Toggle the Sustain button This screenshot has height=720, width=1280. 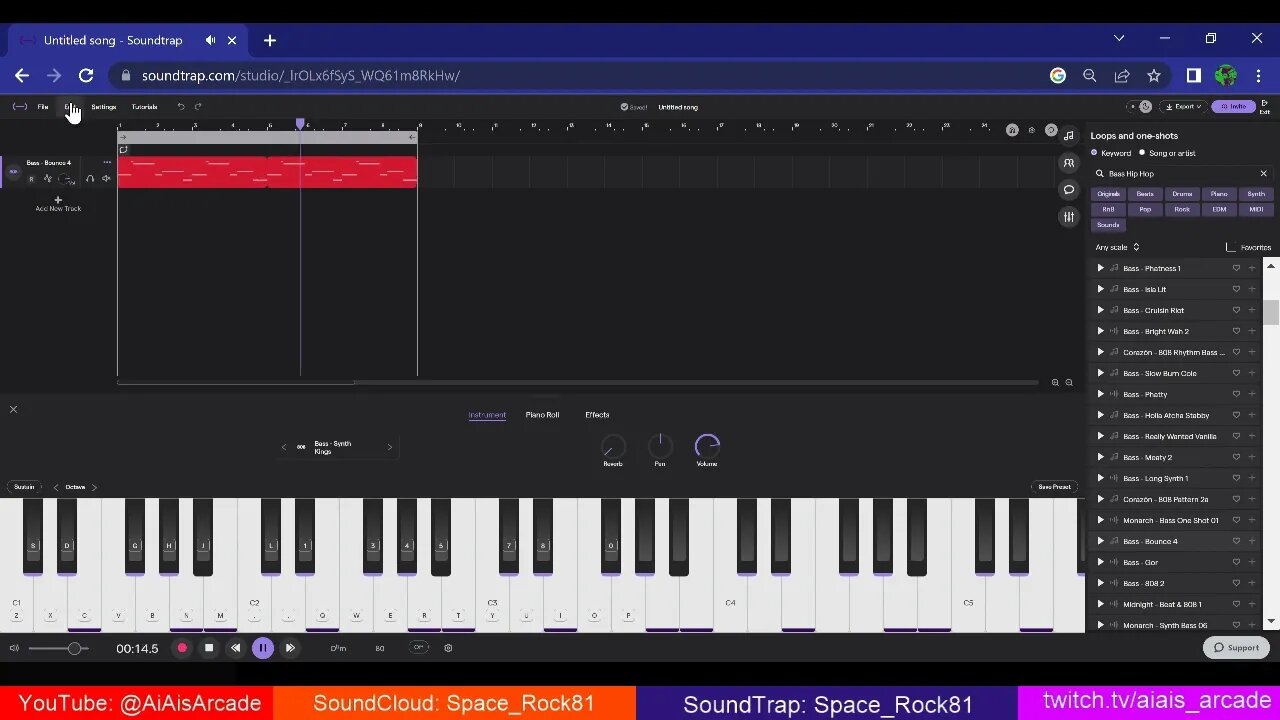click(24, 487)
